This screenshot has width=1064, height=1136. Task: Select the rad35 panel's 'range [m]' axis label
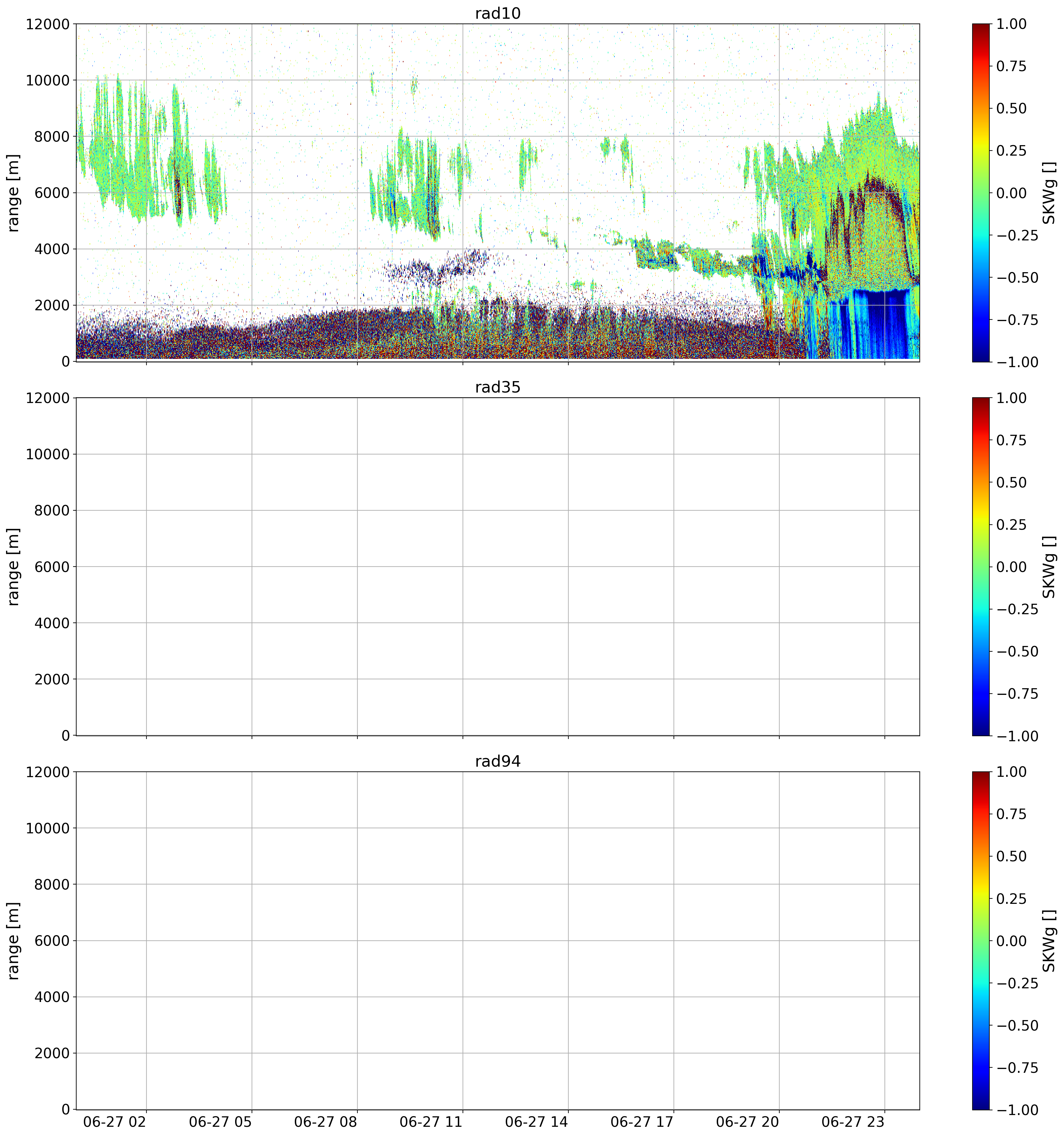tap(13, 567)
